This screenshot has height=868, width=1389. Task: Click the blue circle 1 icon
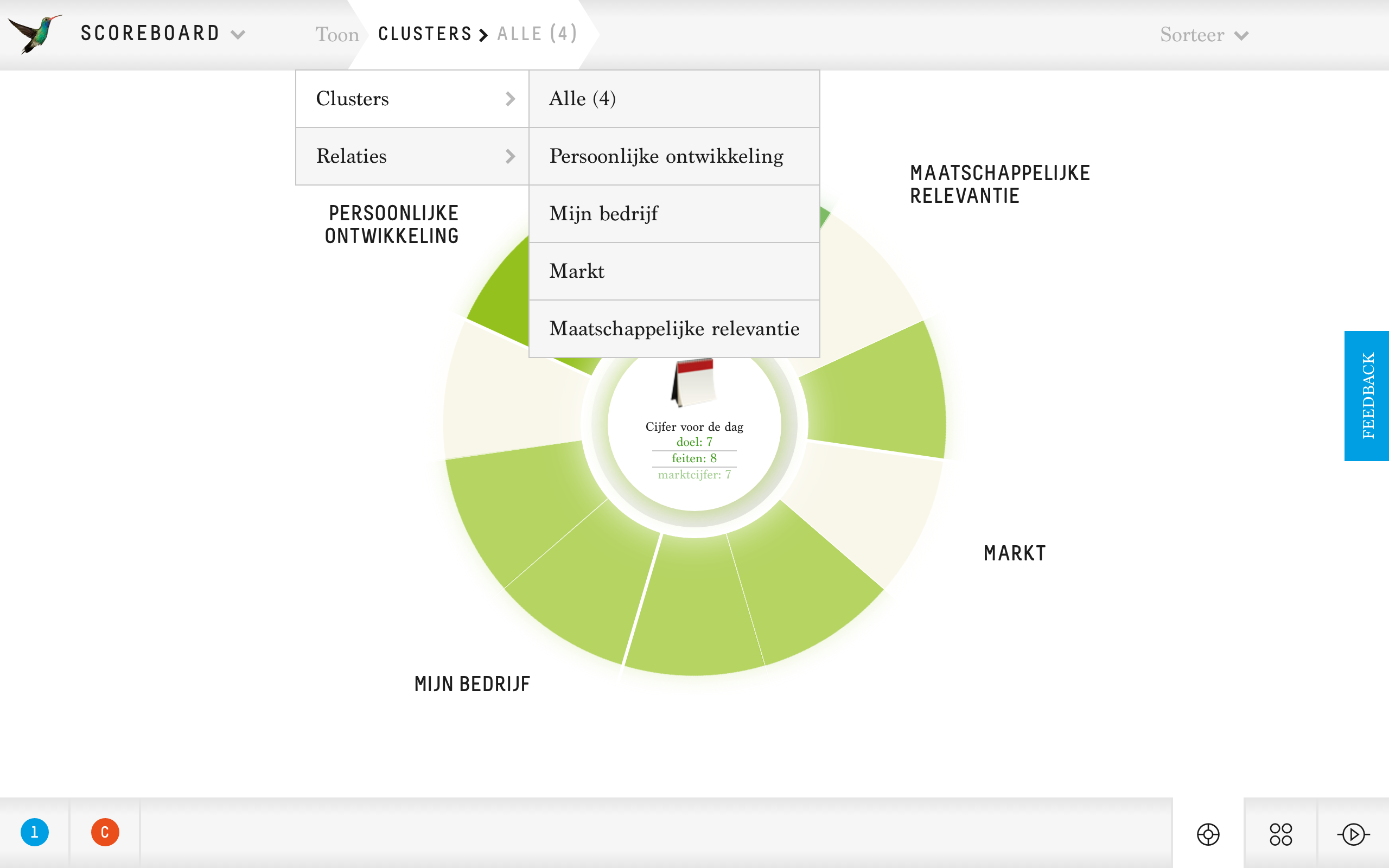point(34,832)
